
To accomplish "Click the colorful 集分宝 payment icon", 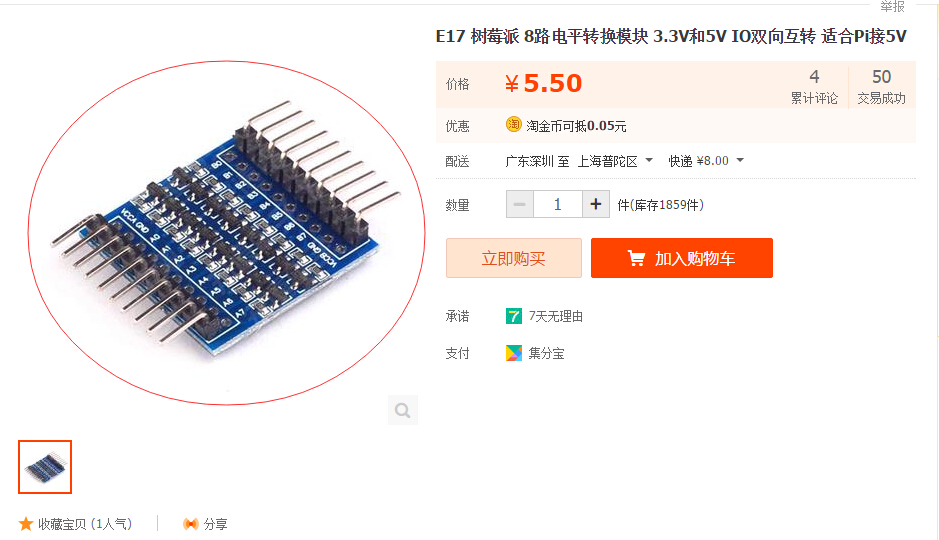I will tap(513, 353).
